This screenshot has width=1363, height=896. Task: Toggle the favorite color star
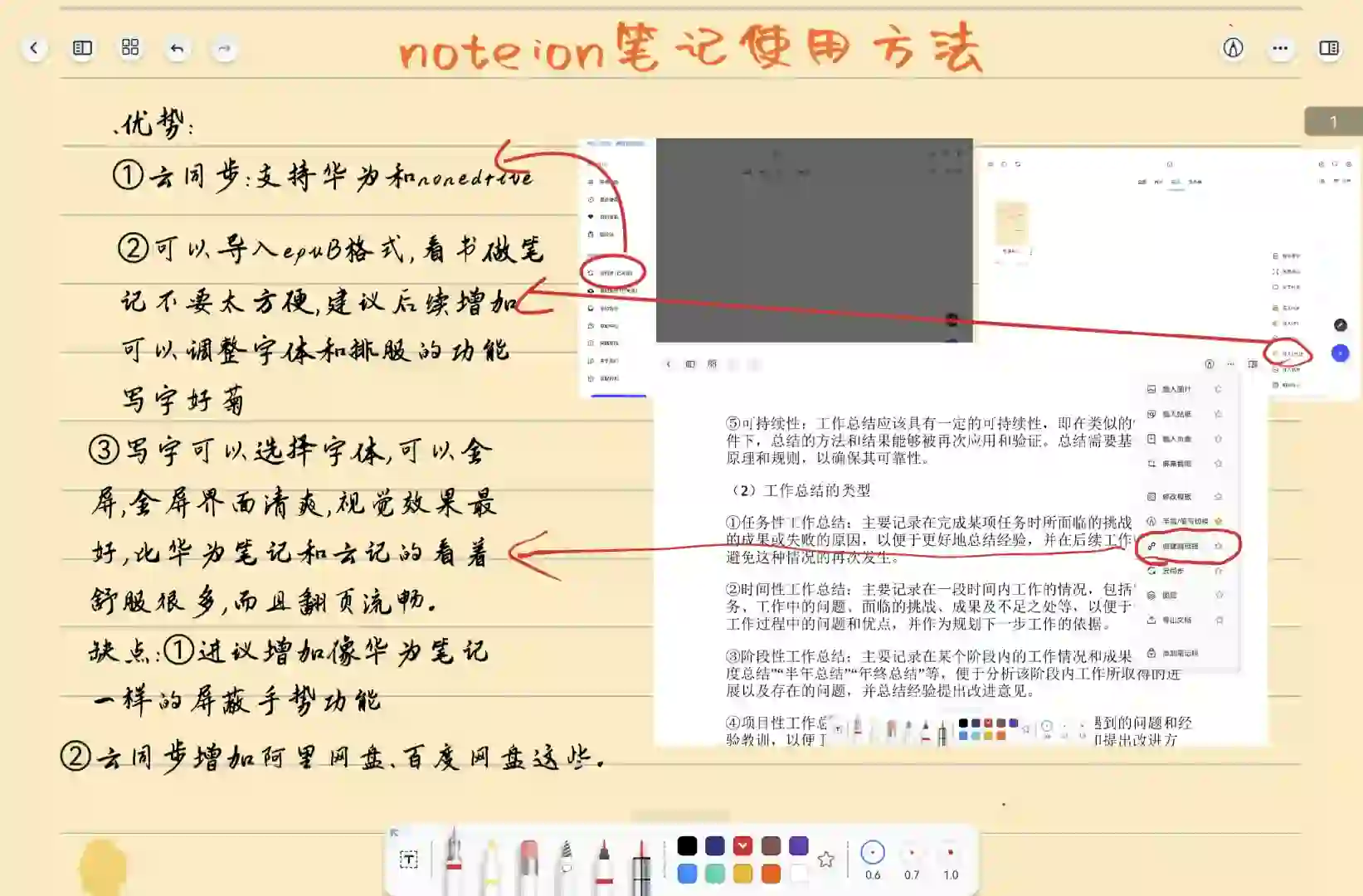point(826,859)
